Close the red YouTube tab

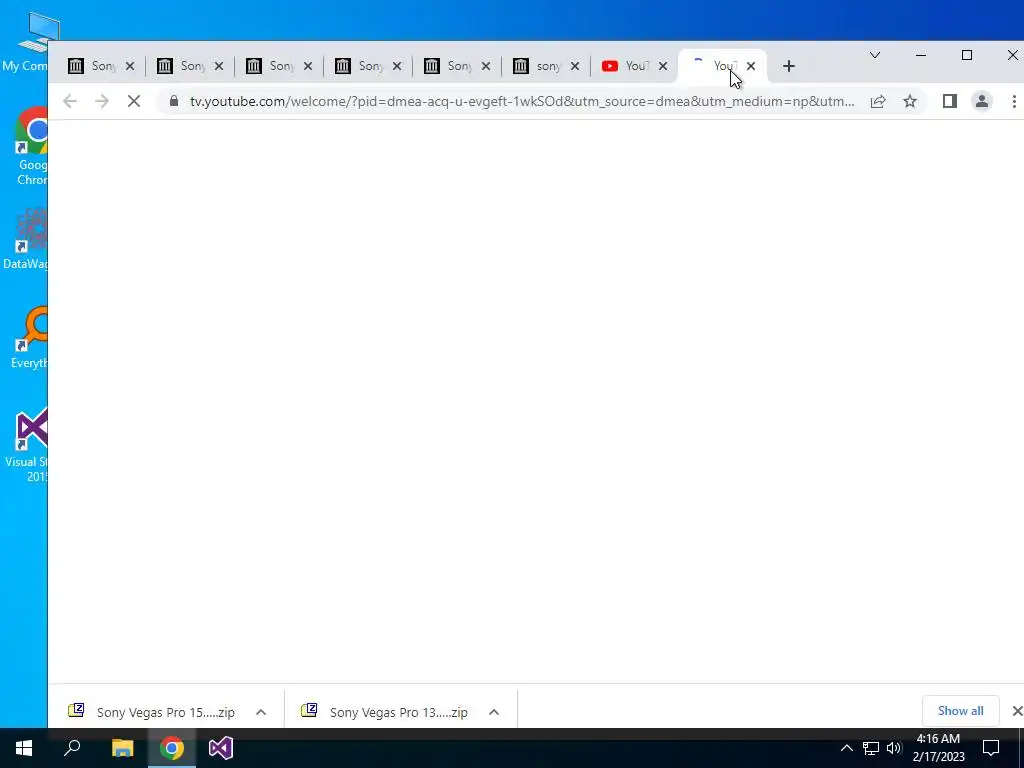pyautogui.click(x=663, y=66)
